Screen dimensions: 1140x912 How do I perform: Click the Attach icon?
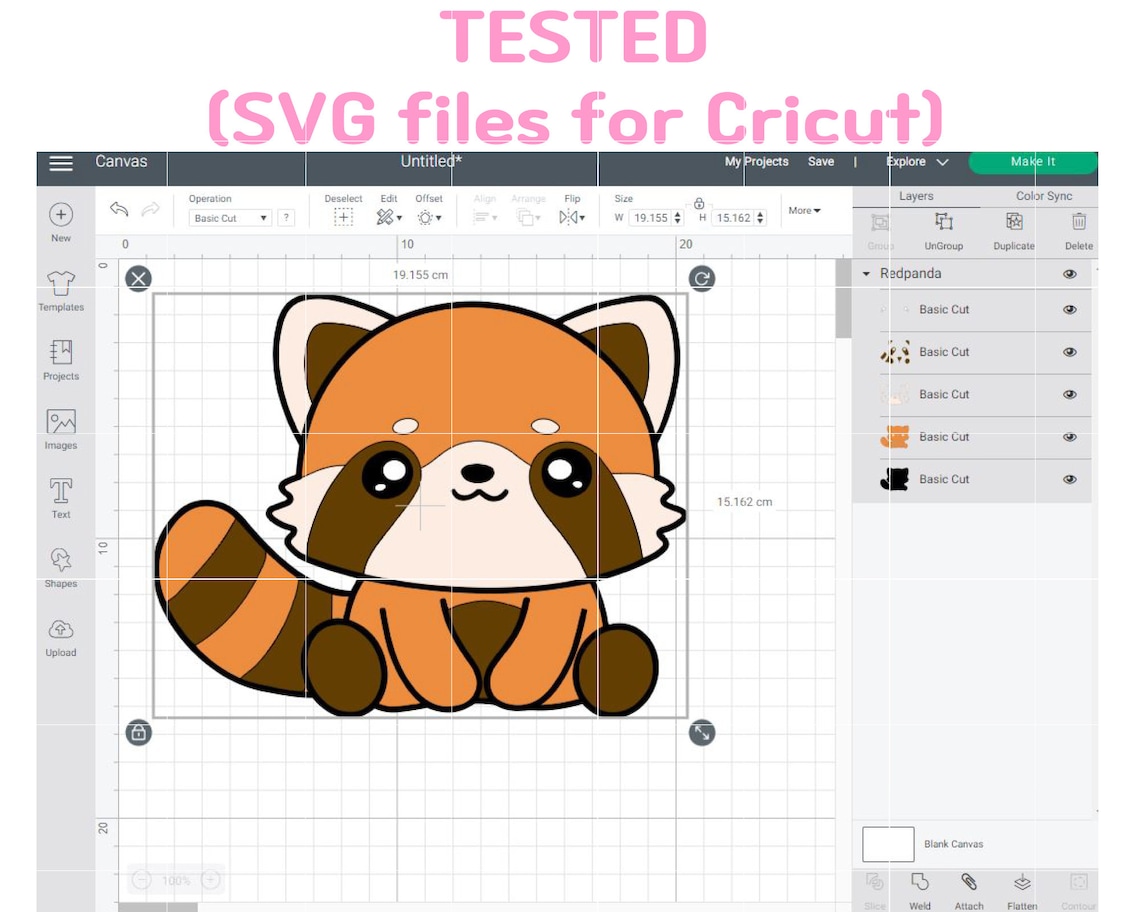(x=968, y=884)
